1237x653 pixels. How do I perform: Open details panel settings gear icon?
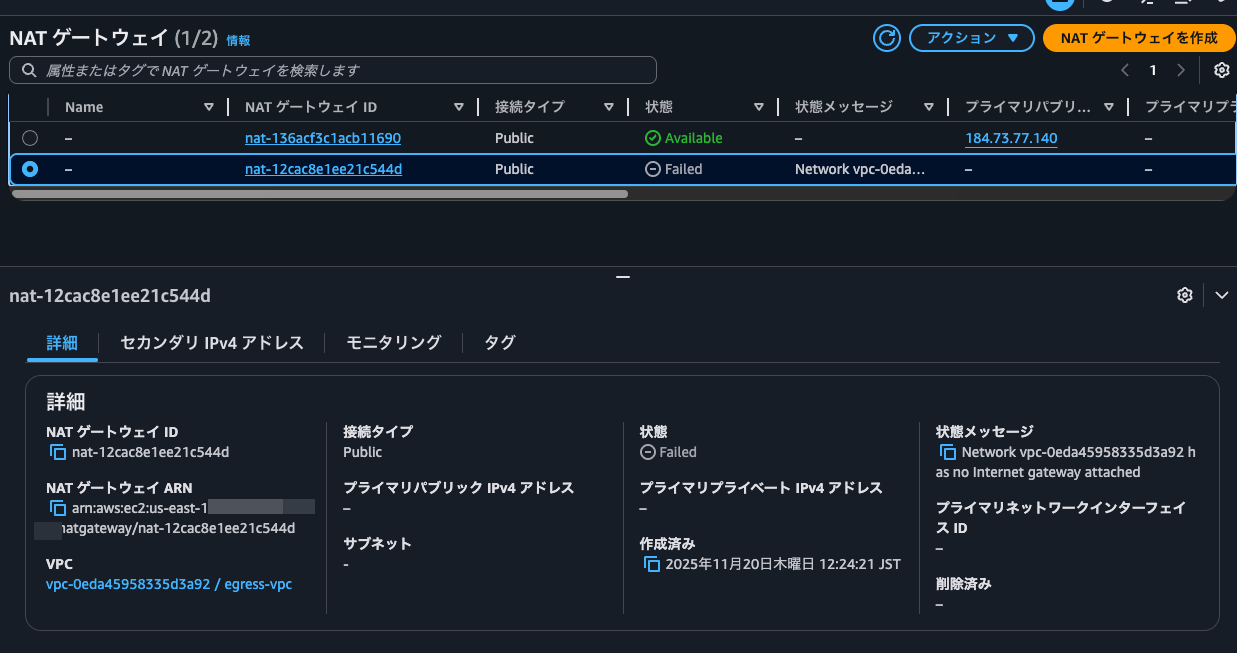click(x=1185, y=295)
